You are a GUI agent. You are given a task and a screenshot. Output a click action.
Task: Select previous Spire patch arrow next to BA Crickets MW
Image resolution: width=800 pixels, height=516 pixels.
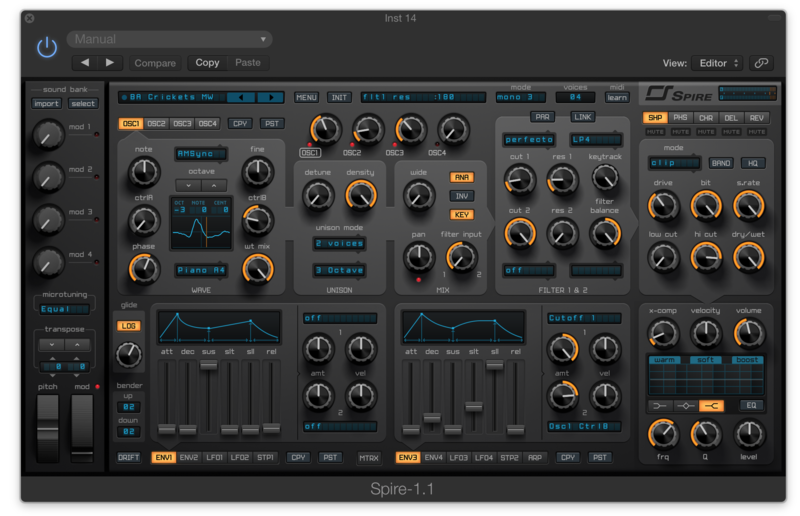pyautogui.click(x=241, y=97)
